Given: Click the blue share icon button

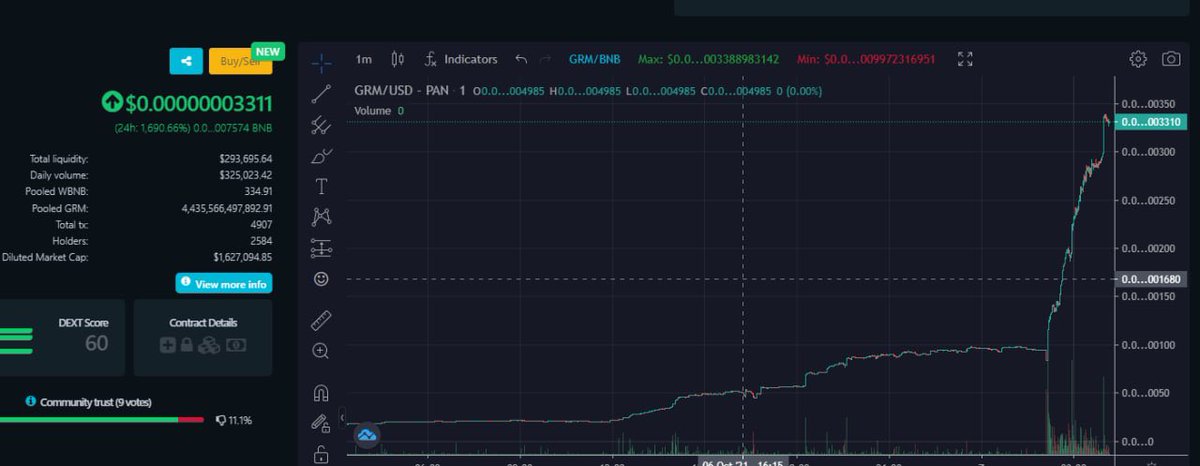Looking at the screenshot, I should pyautogui.click(x=185, y=61).
